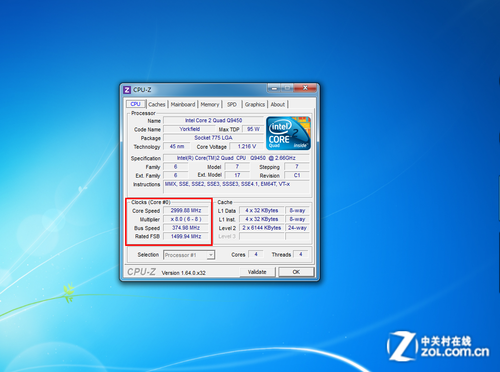
Task: Open the Mainboard tab
Action: coord(183,104)
